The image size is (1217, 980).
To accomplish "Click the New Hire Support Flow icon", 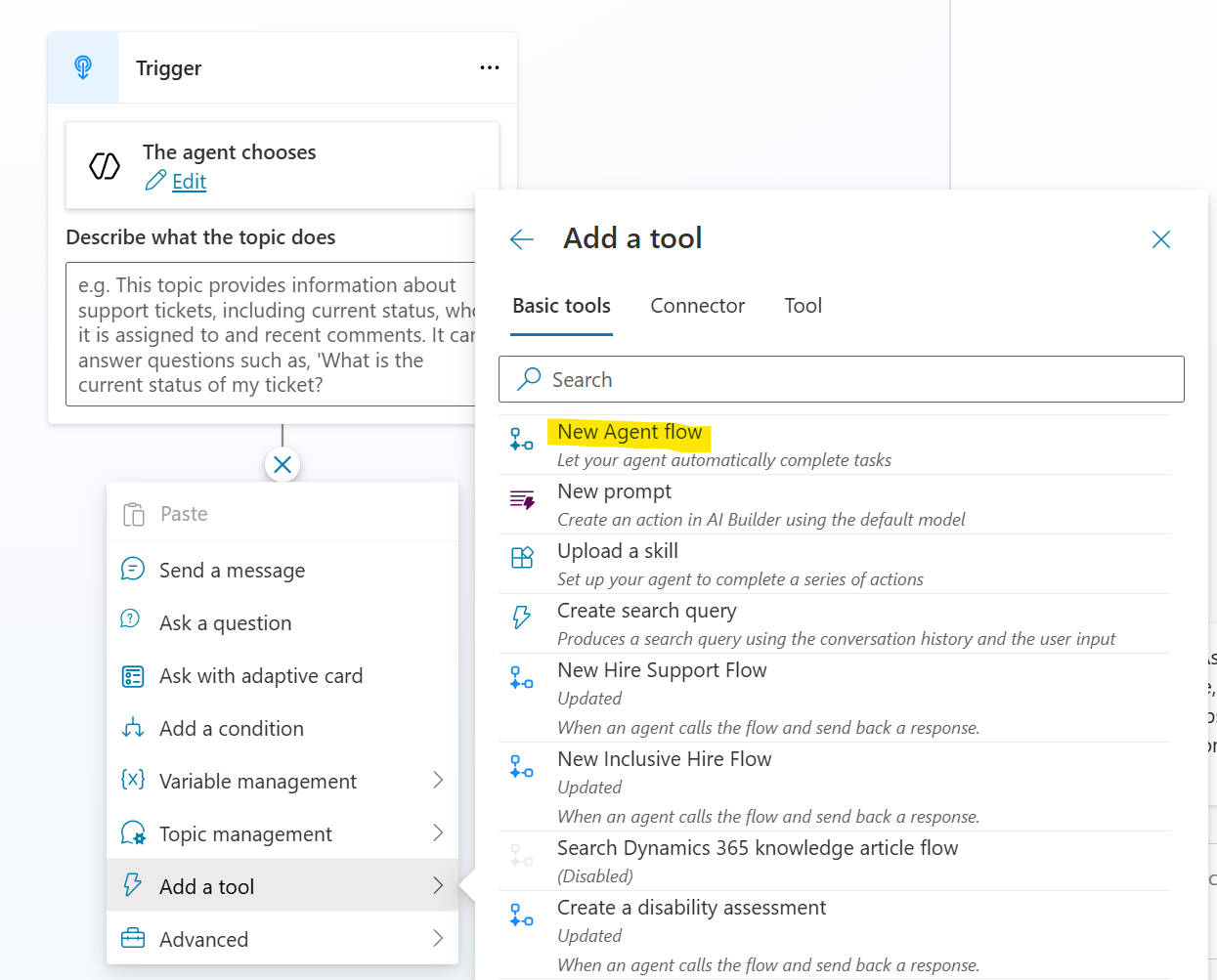I will (x=522, y=678).
